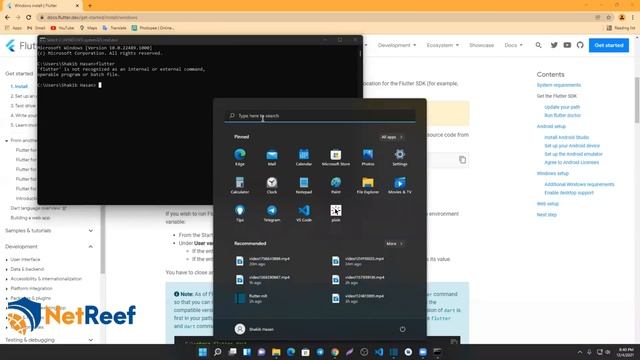Viewport: 640px width, 360px height.
Task: Bookmark this page with the star
Action: tap(609, 18)
